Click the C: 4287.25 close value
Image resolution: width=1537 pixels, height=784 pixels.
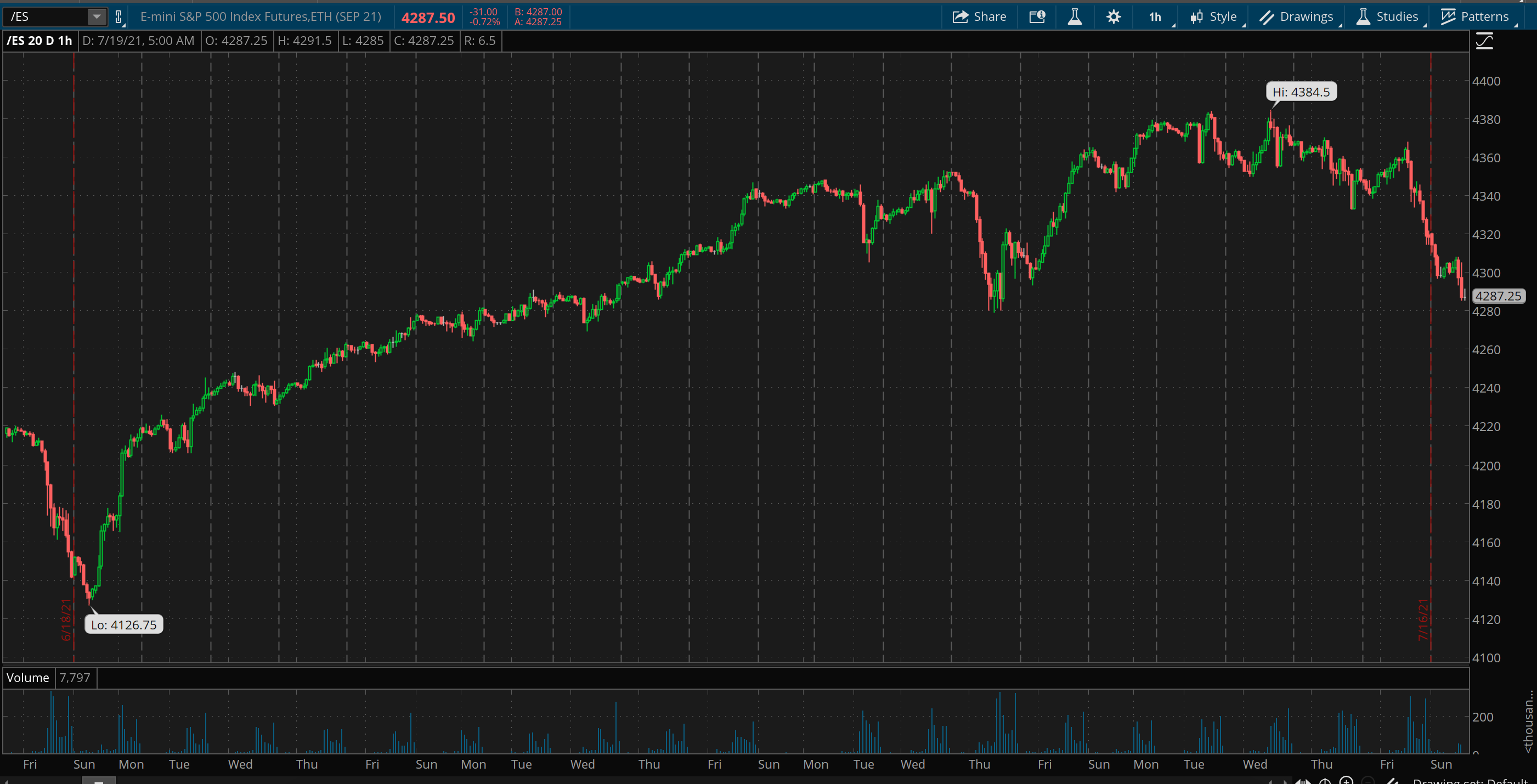tap(423, 41)
